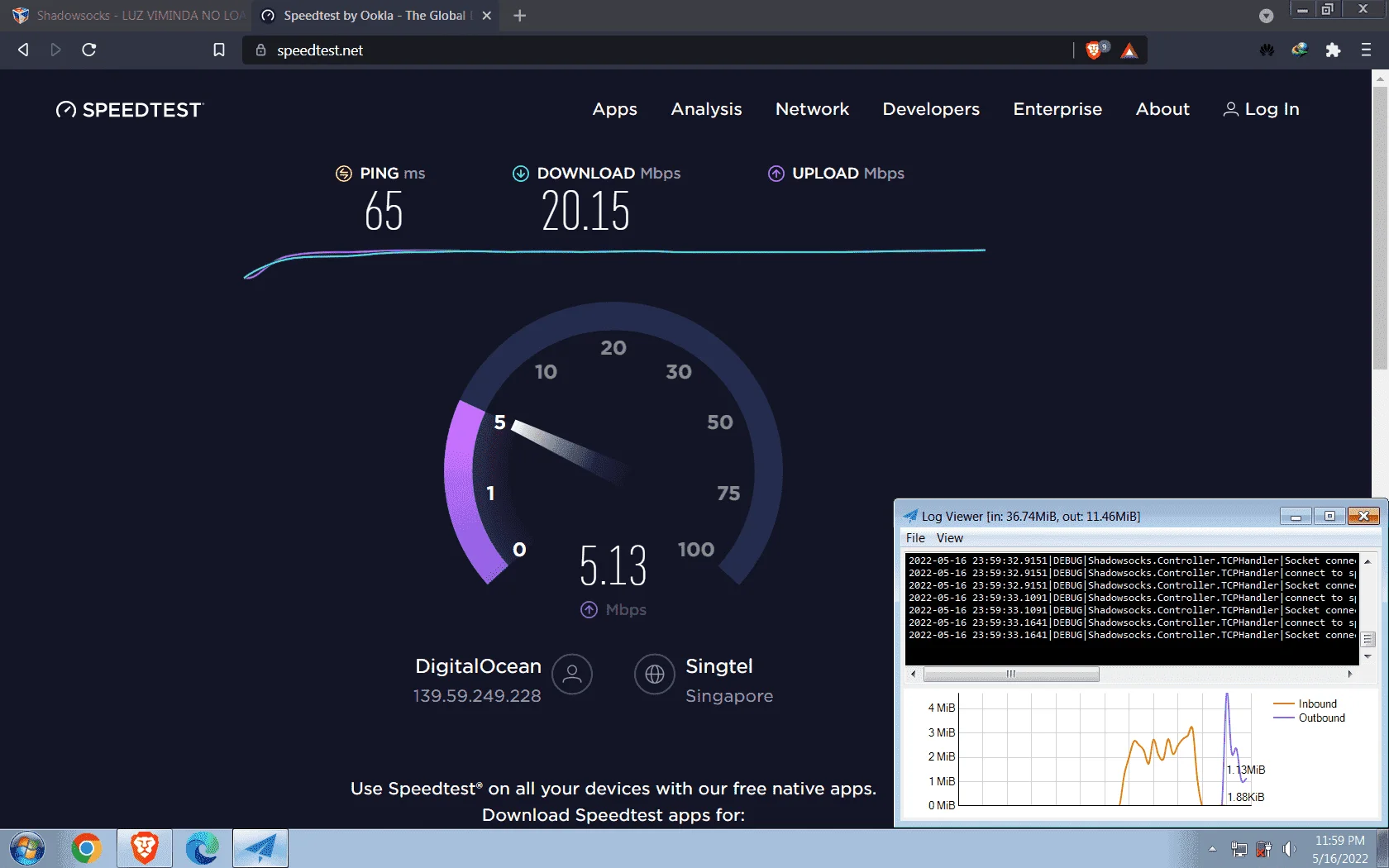
Task: Open the tab search dropdown in title bar
Action: click(x=1266, y=16)
